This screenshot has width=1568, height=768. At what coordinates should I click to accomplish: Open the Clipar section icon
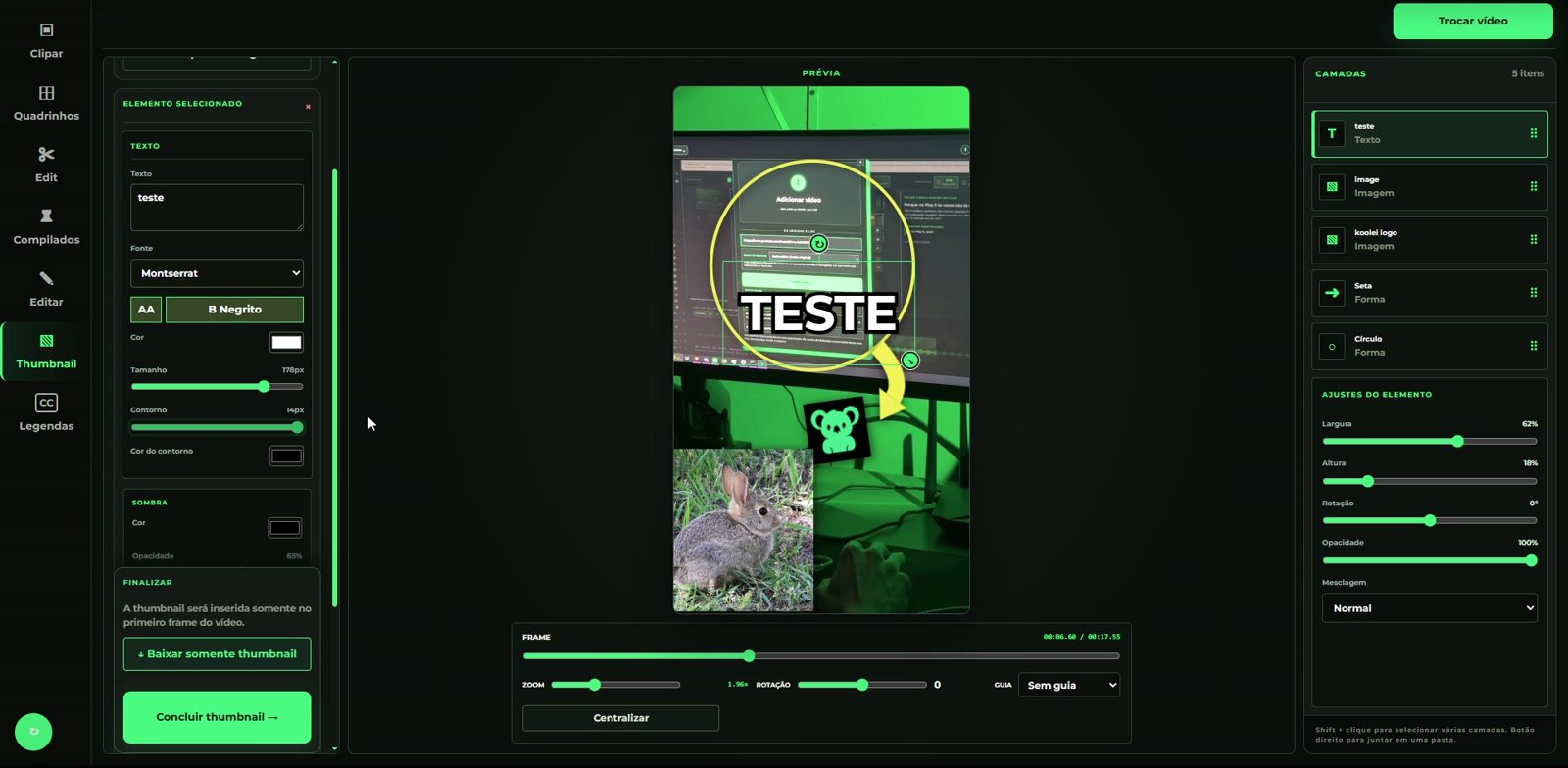[46, 30]
